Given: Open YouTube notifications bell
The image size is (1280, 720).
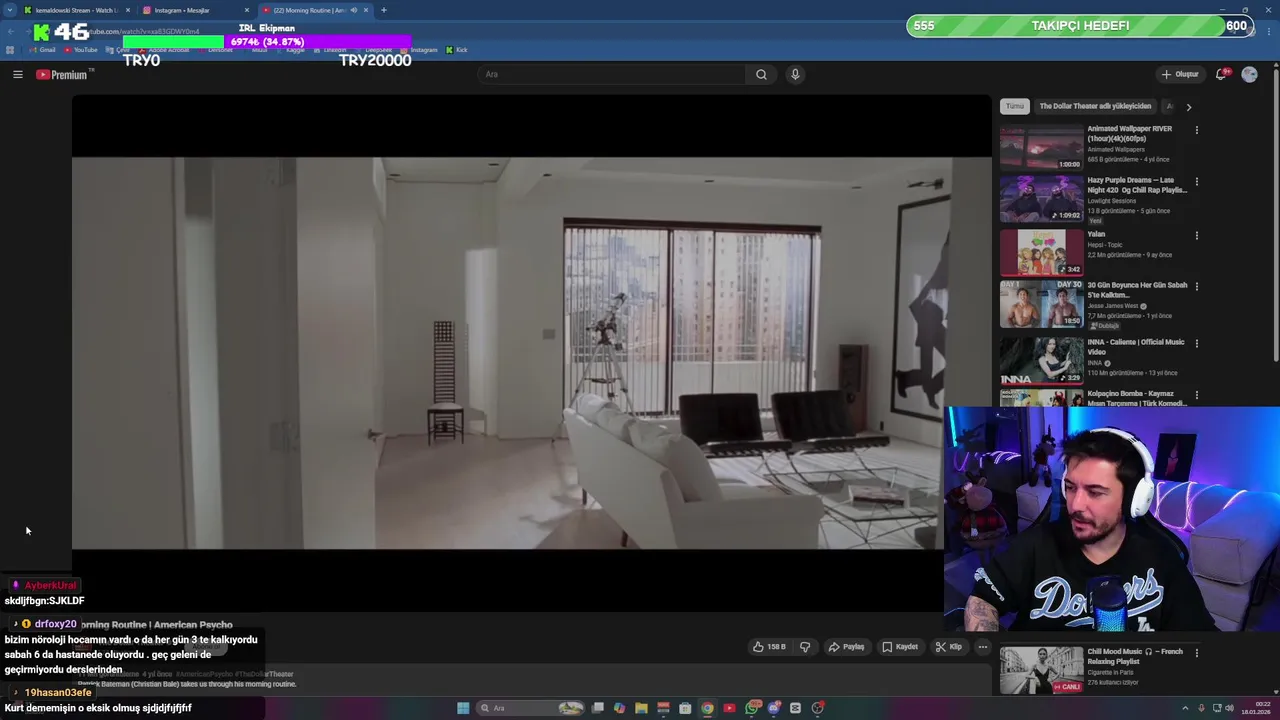Looking at the screenshot, I should point(1222,74).
